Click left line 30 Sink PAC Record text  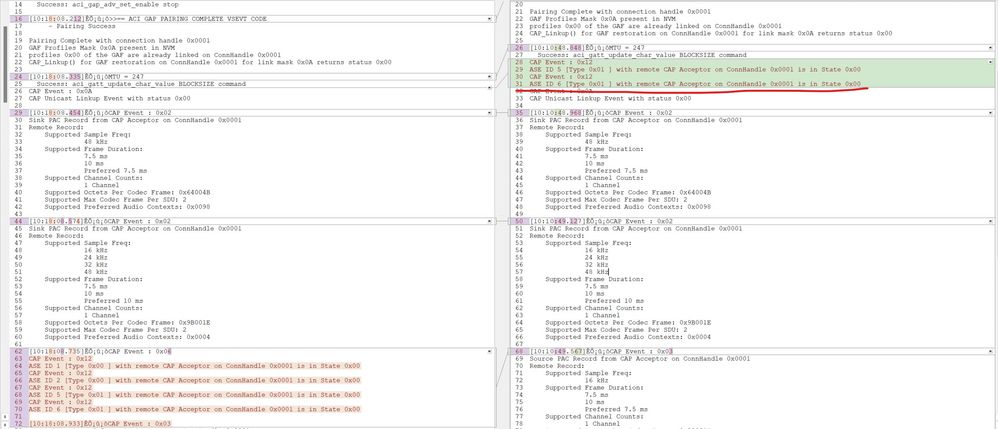click(135, 120)
